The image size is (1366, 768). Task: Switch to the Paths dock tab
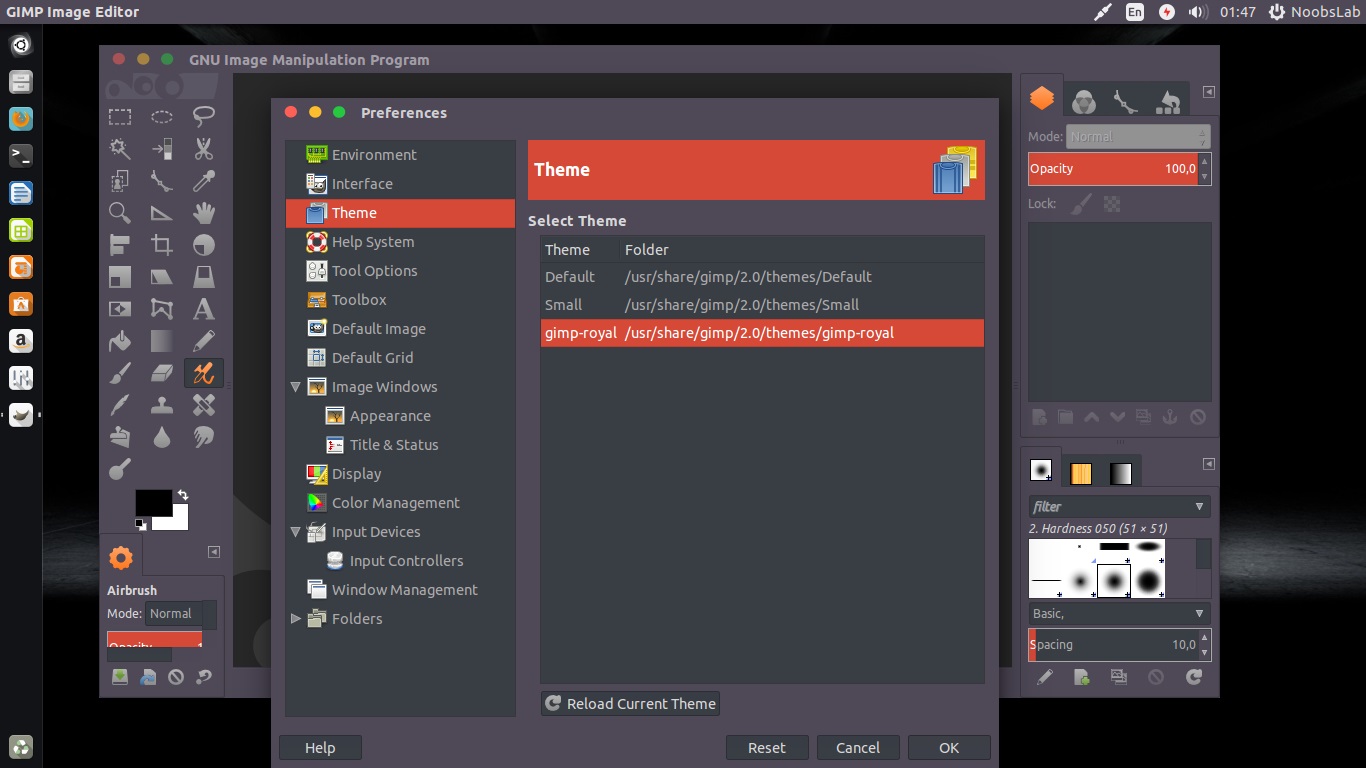pyautogui.click(x=1126, y=101)
